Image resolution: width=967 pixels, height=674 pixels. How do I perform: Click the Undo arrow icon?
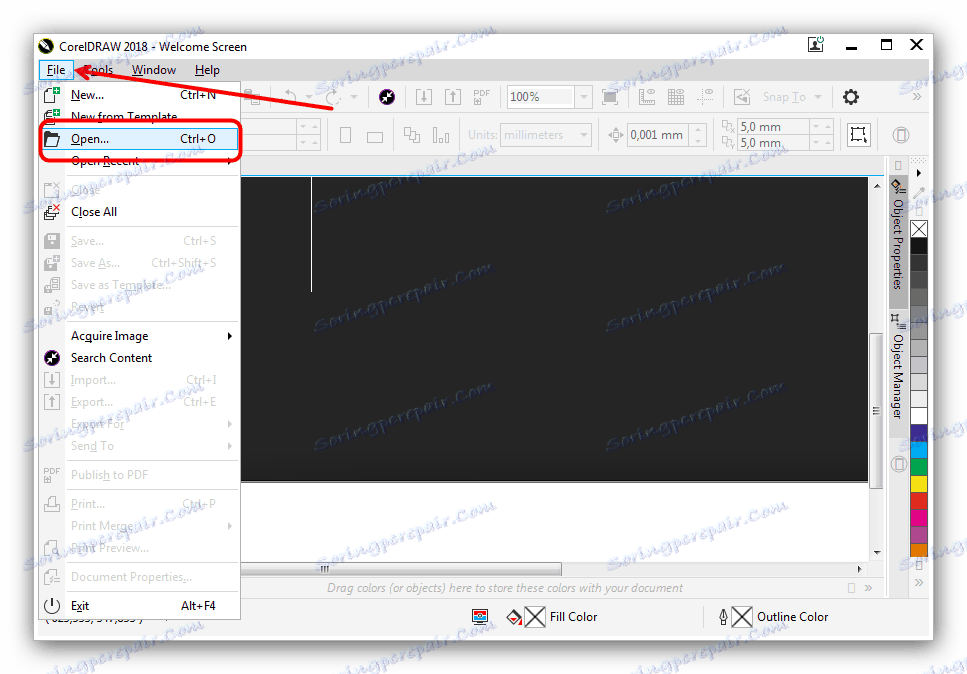tap(290, 97)
